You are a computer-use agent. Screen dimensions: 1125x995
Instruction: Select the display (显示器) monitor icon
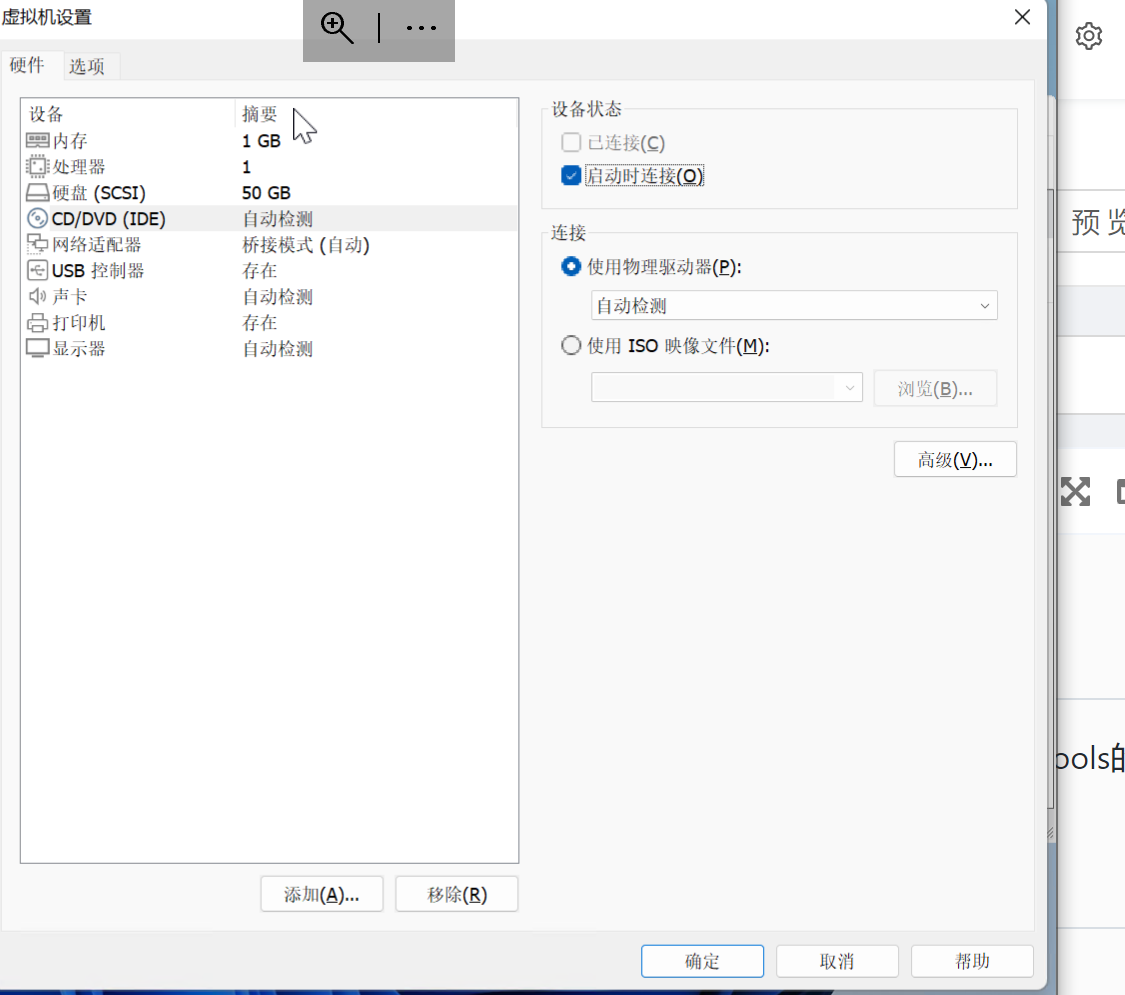point(37,349)
